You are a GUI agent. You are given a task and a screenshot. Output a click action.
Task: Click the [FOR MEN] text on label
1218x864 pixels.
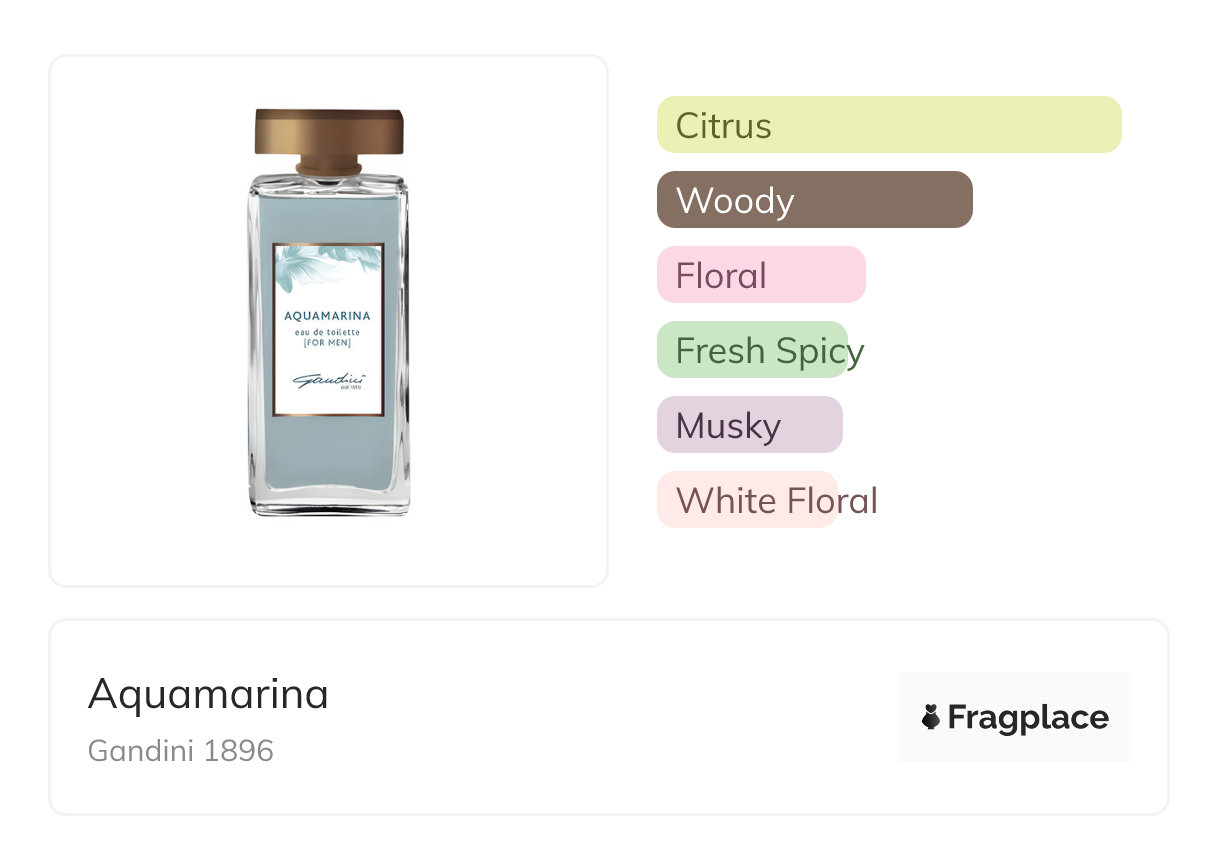[x=328, y=343]
